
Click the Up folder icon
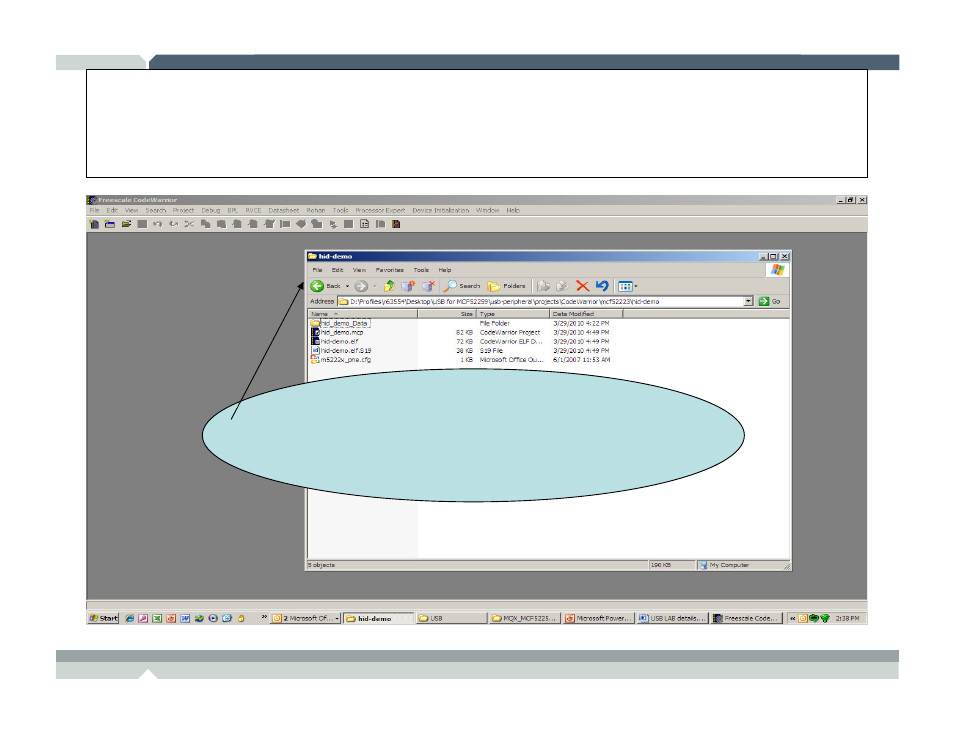pyautogui.click(x=389, y=286)
